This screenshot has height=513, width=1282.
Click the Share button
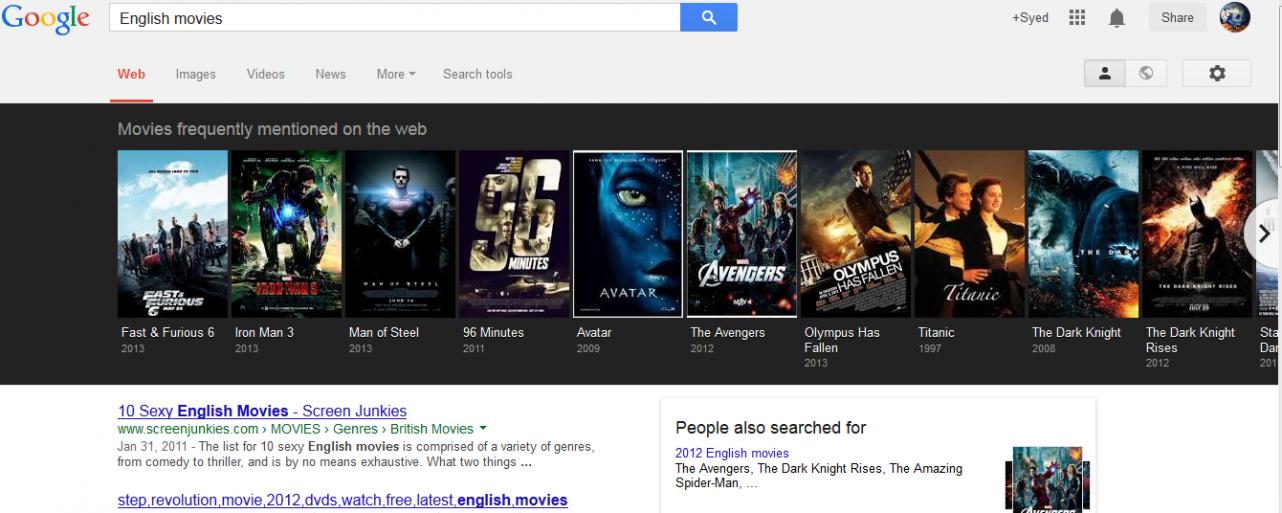coord(1177,18)
